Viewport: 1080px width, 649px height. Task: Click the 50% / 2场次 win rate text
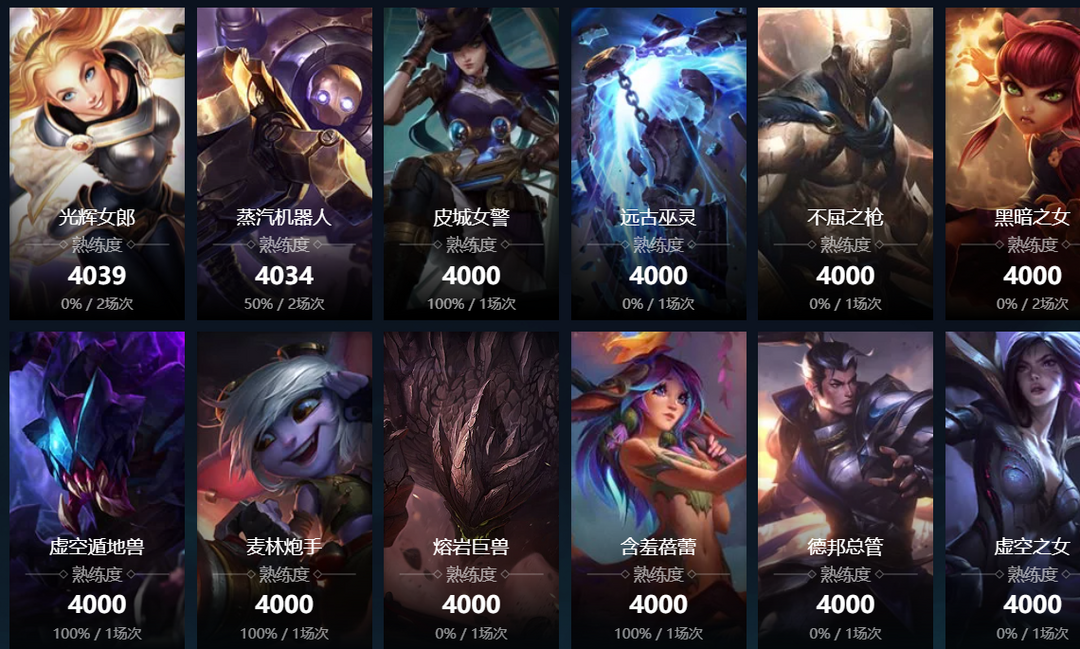point(284,304)
